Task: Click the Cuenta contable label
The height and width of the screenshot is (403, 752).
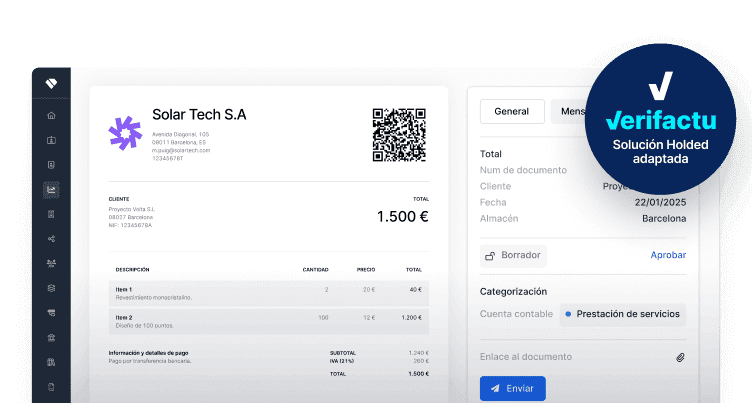Action: click(516, 314)
